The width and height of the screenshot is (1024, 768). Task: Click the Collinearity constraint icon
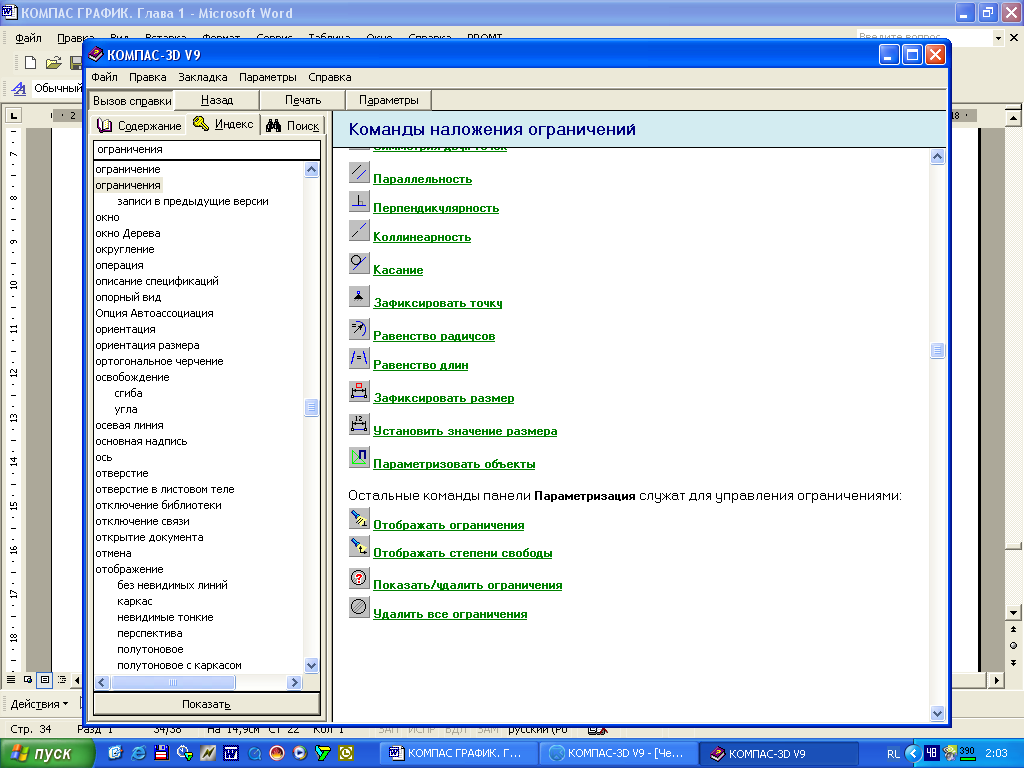(359, 230)
